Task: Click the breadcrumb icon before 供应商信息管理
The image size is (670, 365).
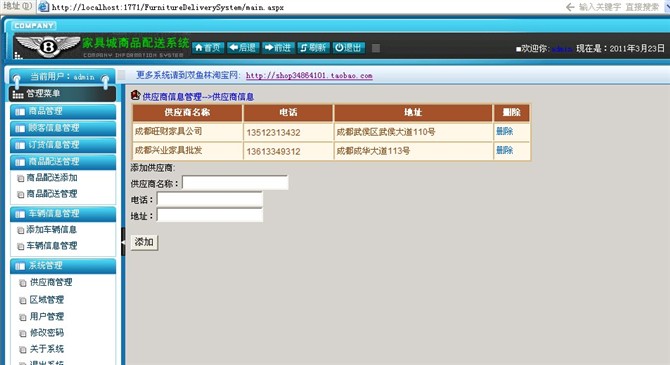Action: point(135,95)
